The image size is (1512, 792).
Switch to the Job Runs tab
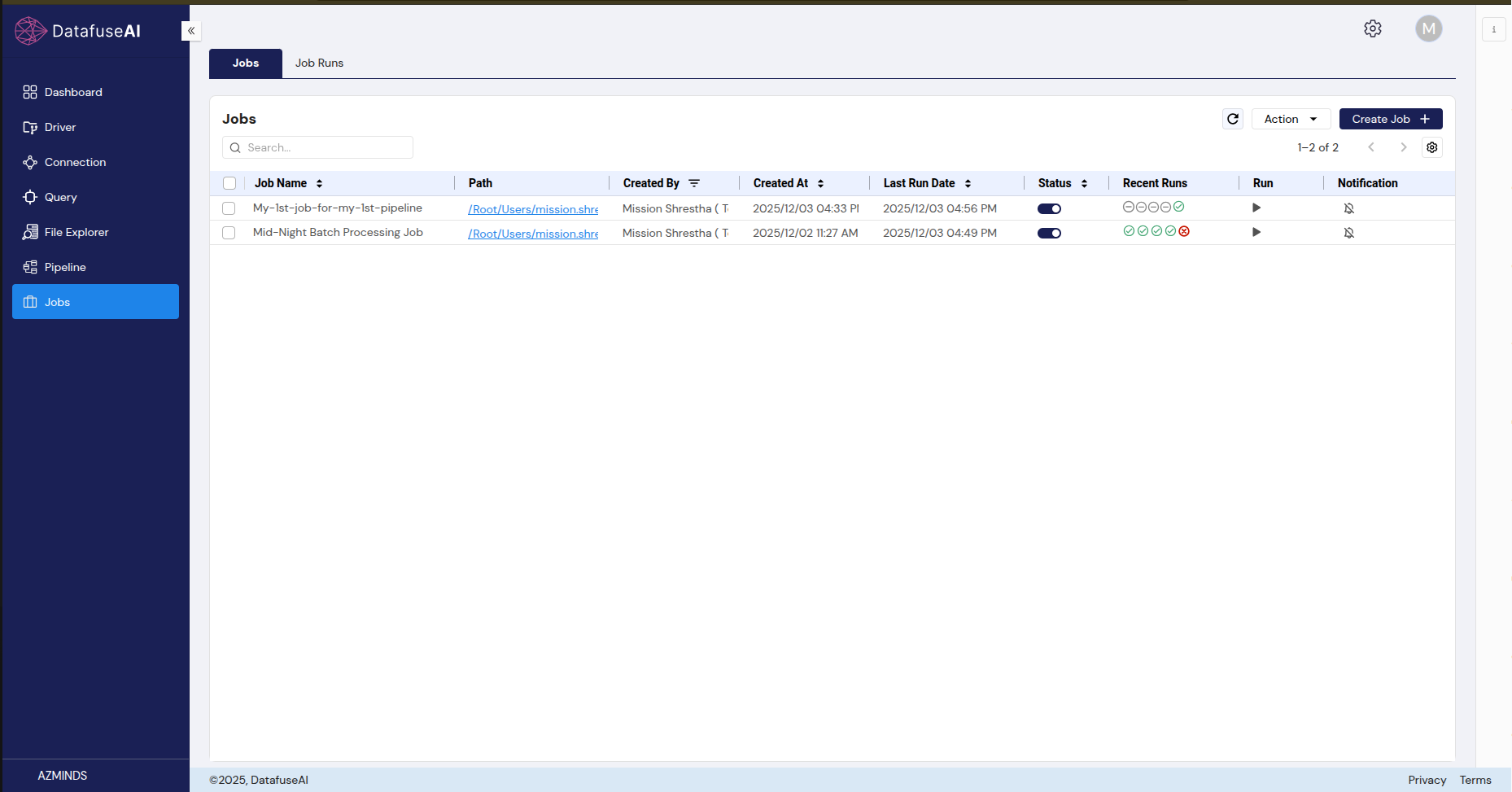tap(319, 63)
